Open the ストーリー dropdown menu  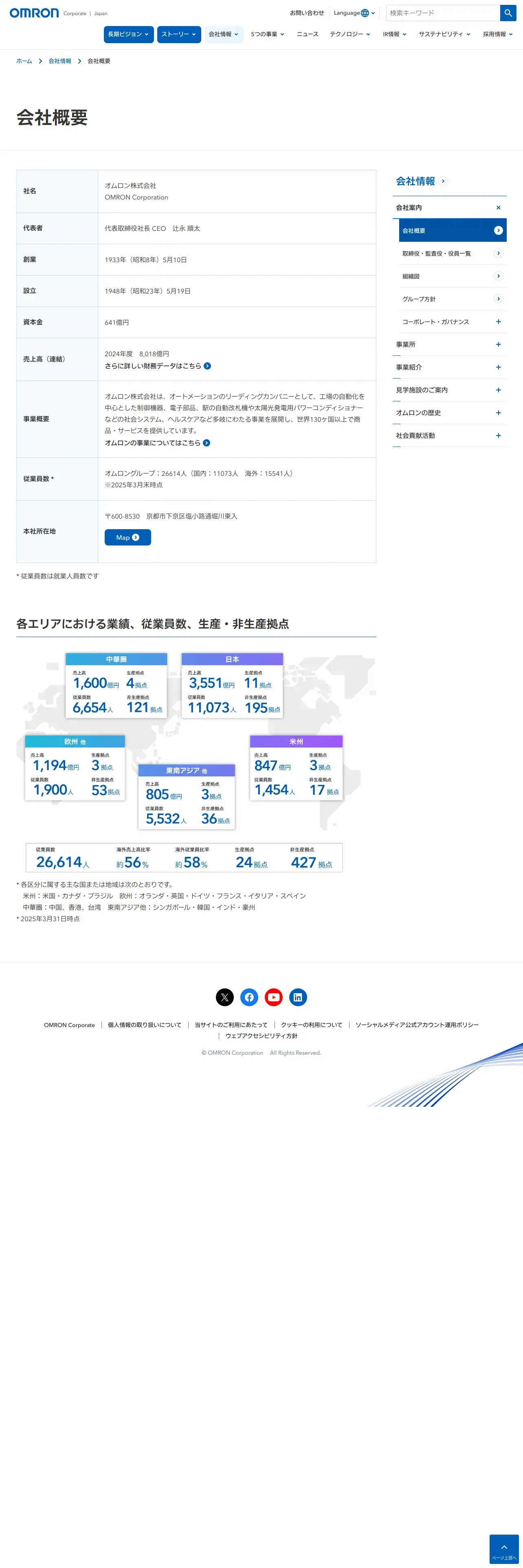point(179,35)
